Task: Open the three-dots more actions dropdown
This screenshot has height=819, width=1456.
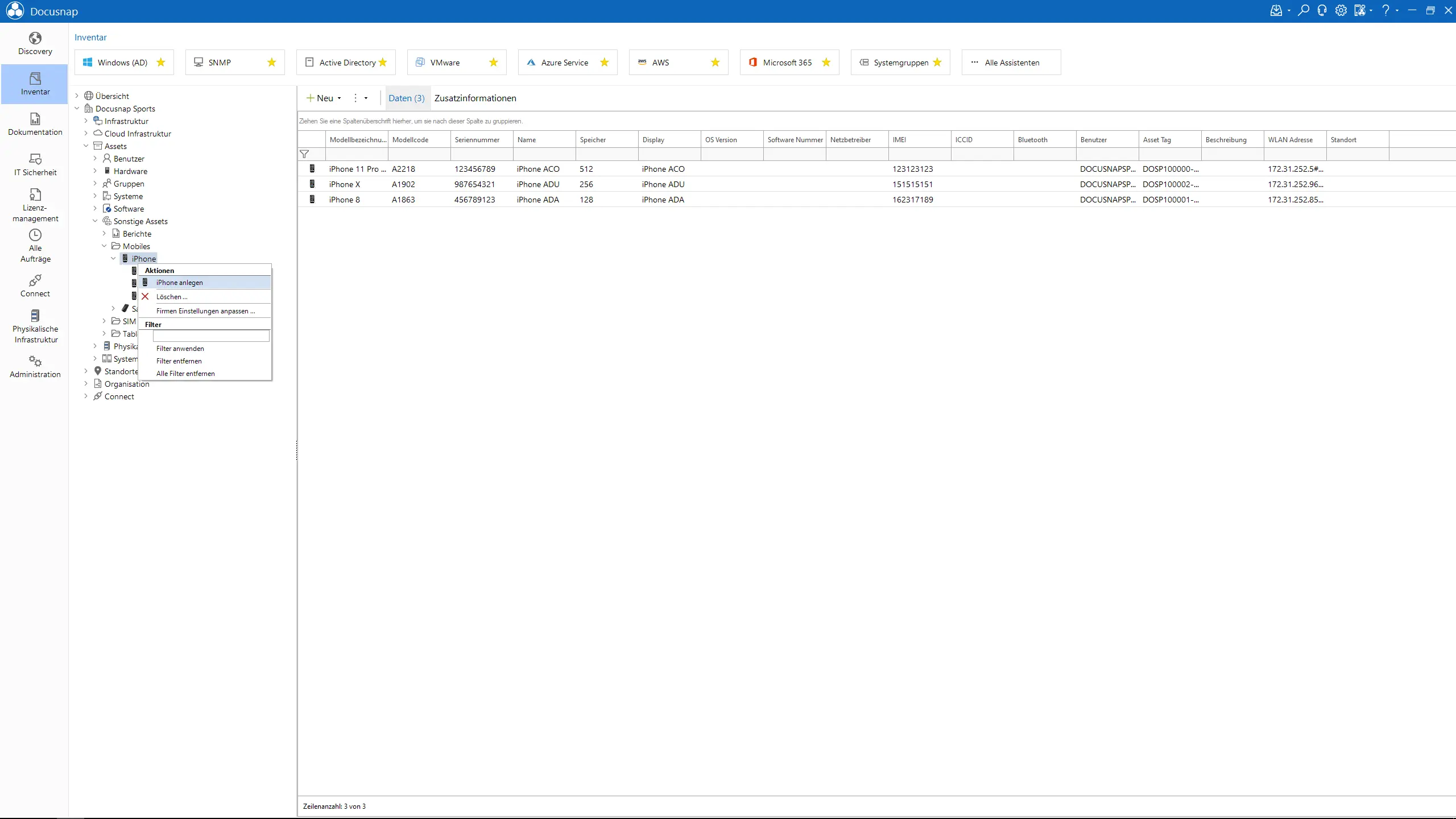Action: click(360, 98)
